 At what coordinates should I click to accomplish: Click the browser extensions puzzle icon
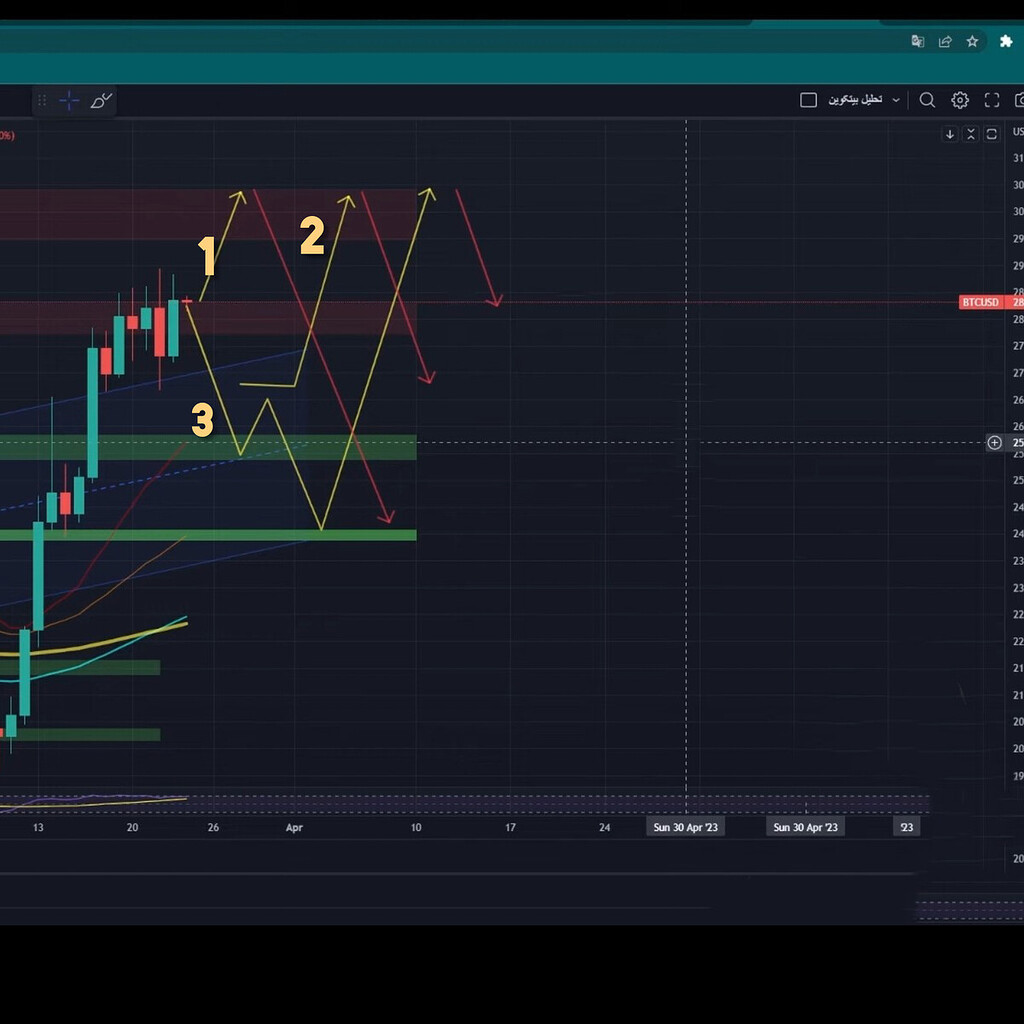(x=1006, y=41)
